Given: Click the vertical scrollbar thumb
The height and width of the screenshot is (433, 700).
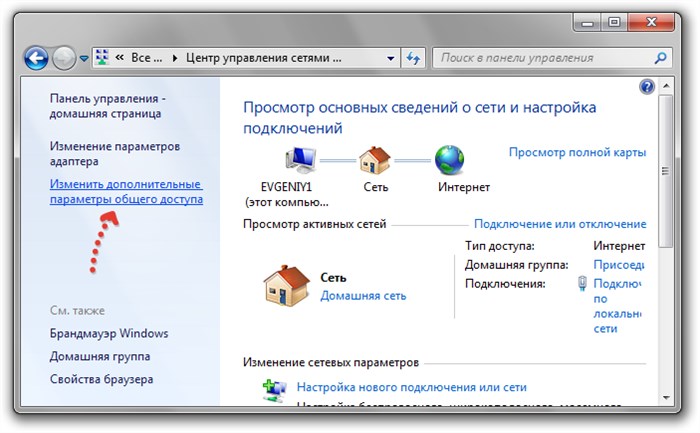Looking at the screenshot, I should point(666,171).
